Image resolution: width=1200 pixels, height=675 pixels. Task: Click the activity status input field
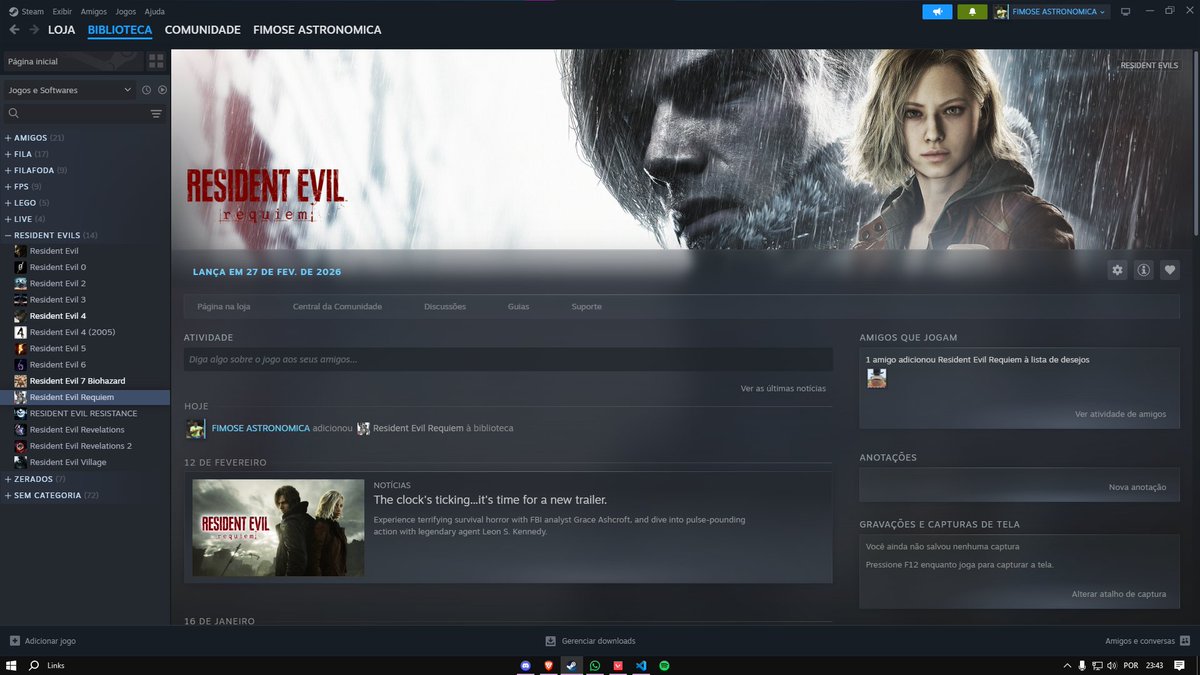coord(508,359)
